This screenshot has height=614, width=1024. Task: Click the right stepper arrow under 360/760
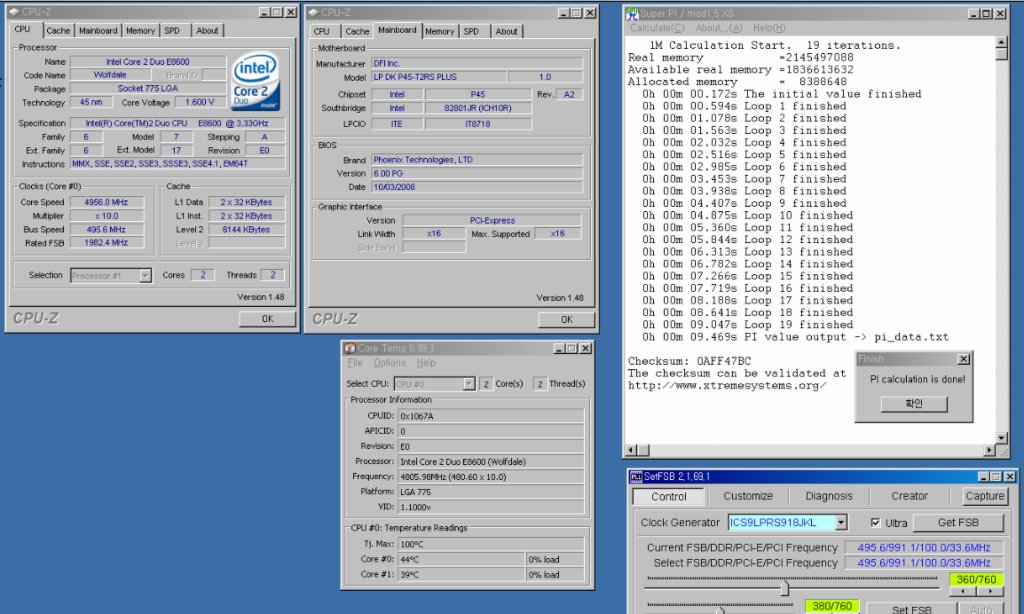990,591
